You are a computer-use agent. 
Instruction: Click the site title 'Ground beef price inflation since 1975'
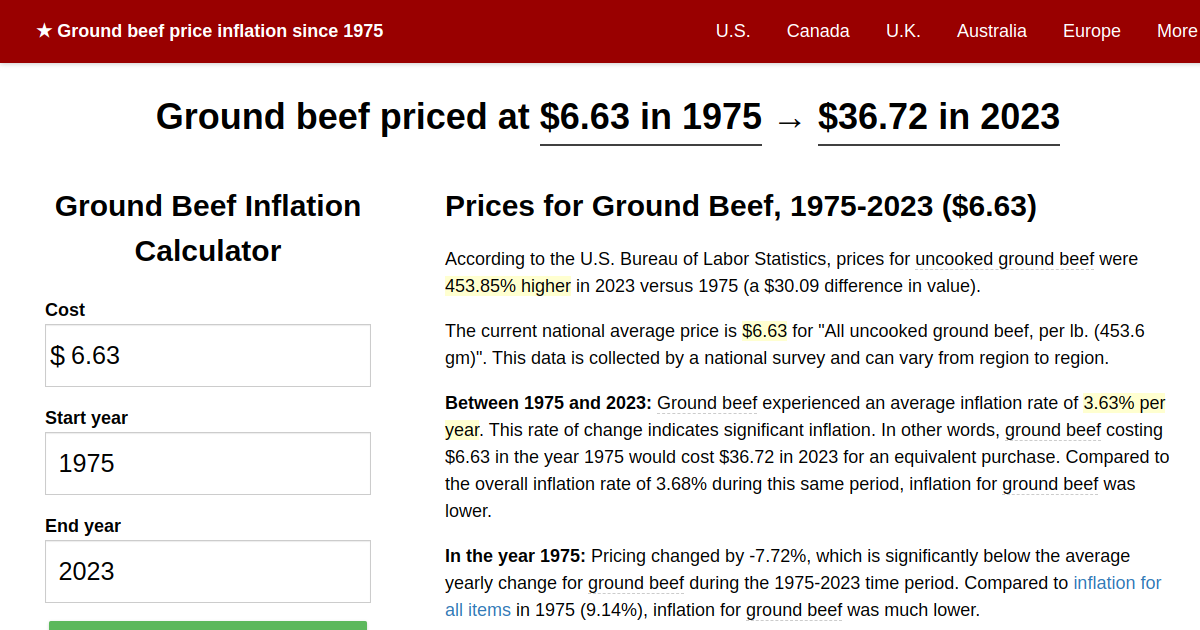[222, 31]
